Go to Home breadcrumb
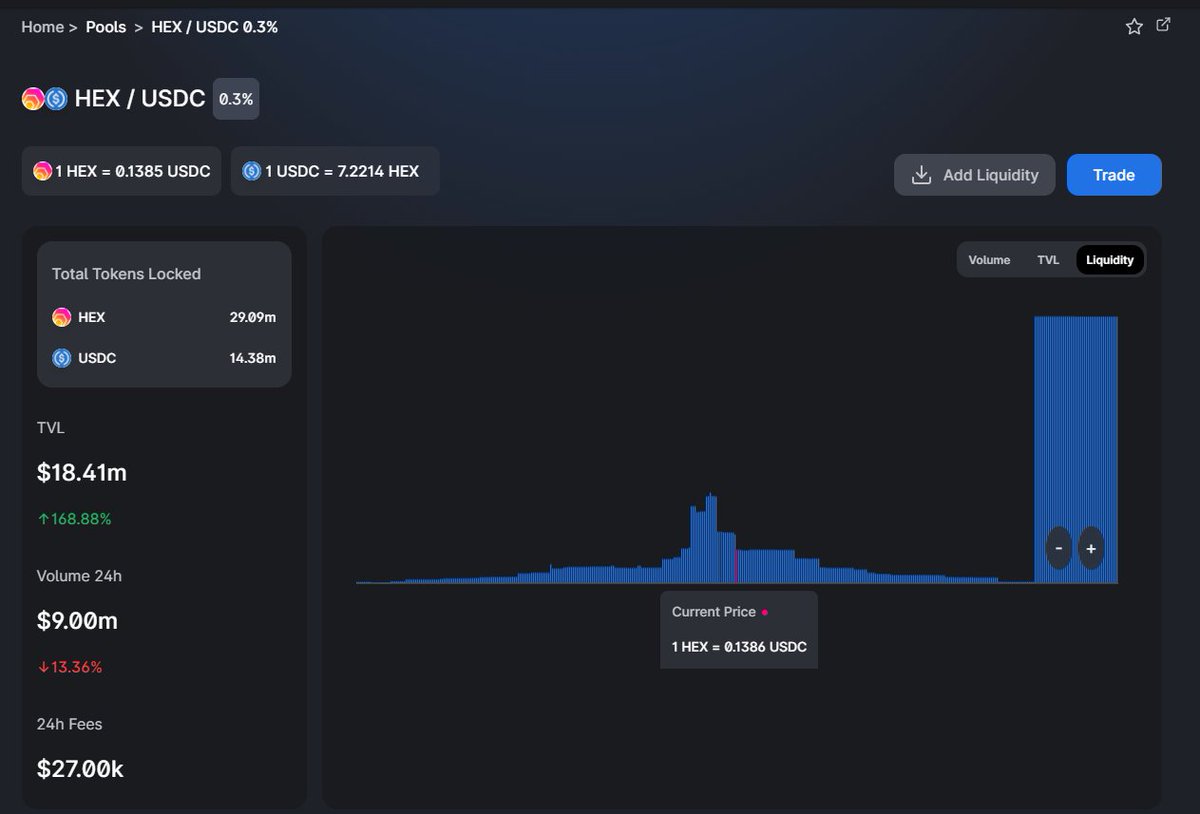The image size is (1200, 814). coord(42,27)
